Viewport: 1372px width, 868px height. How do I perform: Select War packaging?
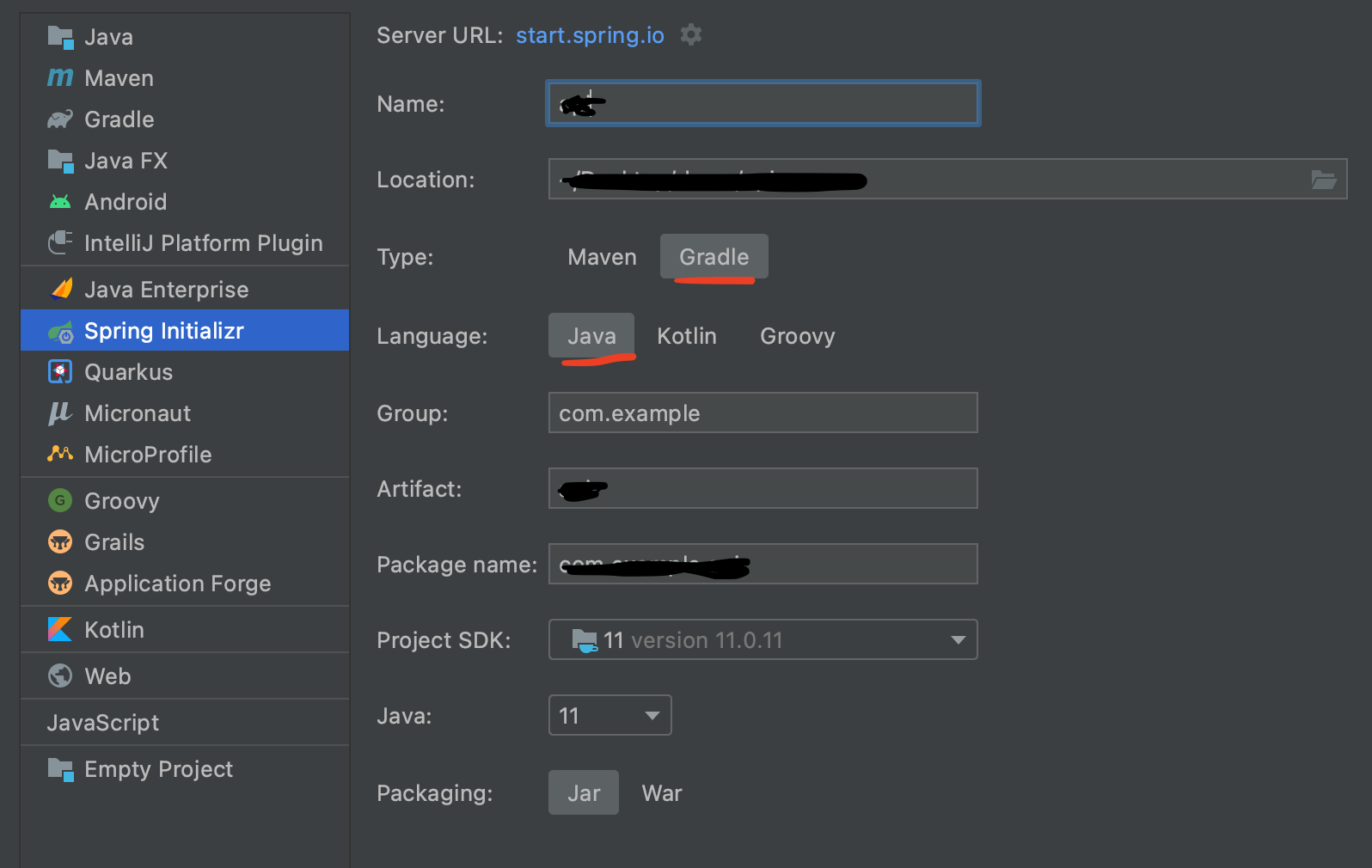pos(662,793)
